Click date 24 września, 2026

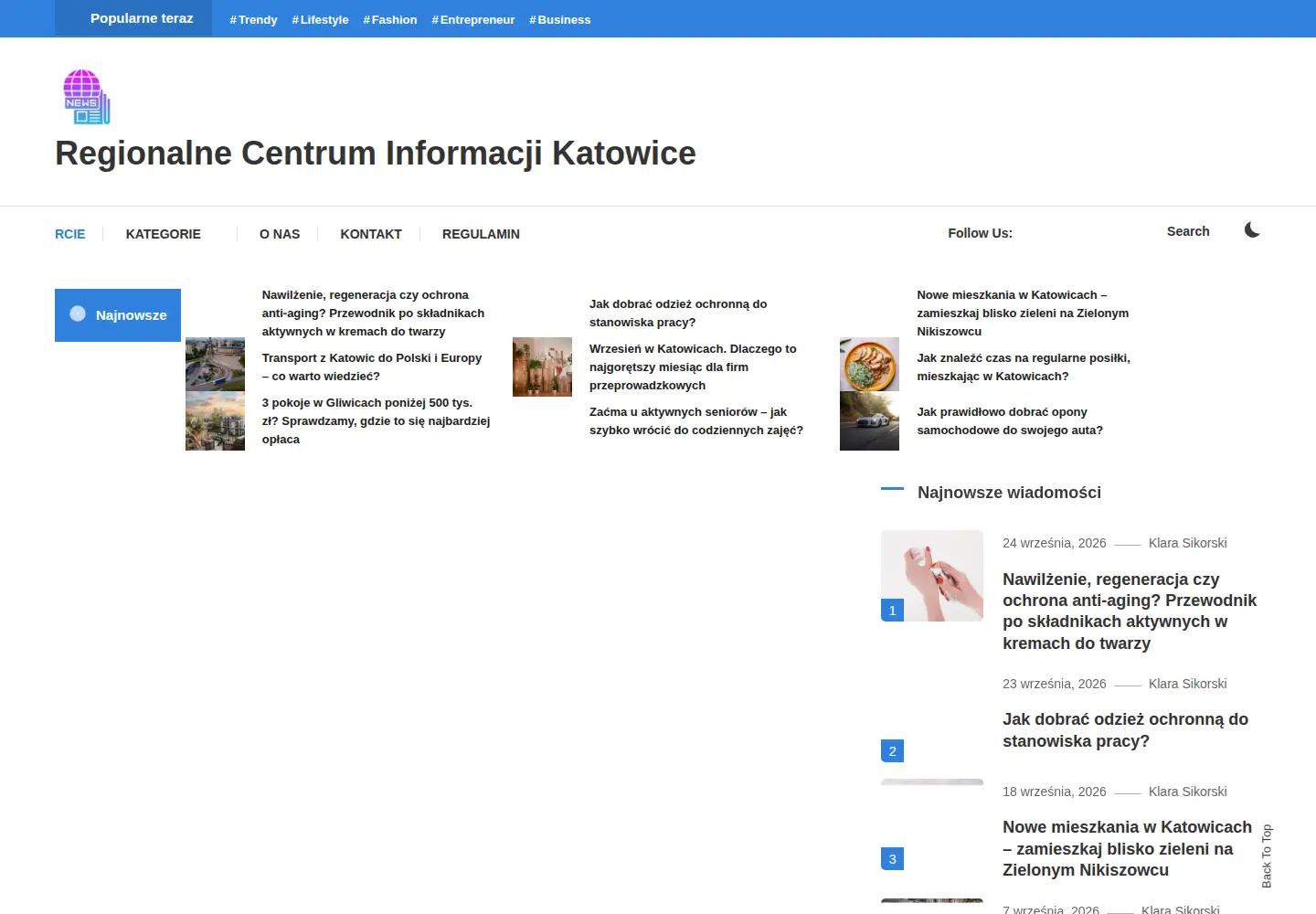(1055, 543)
